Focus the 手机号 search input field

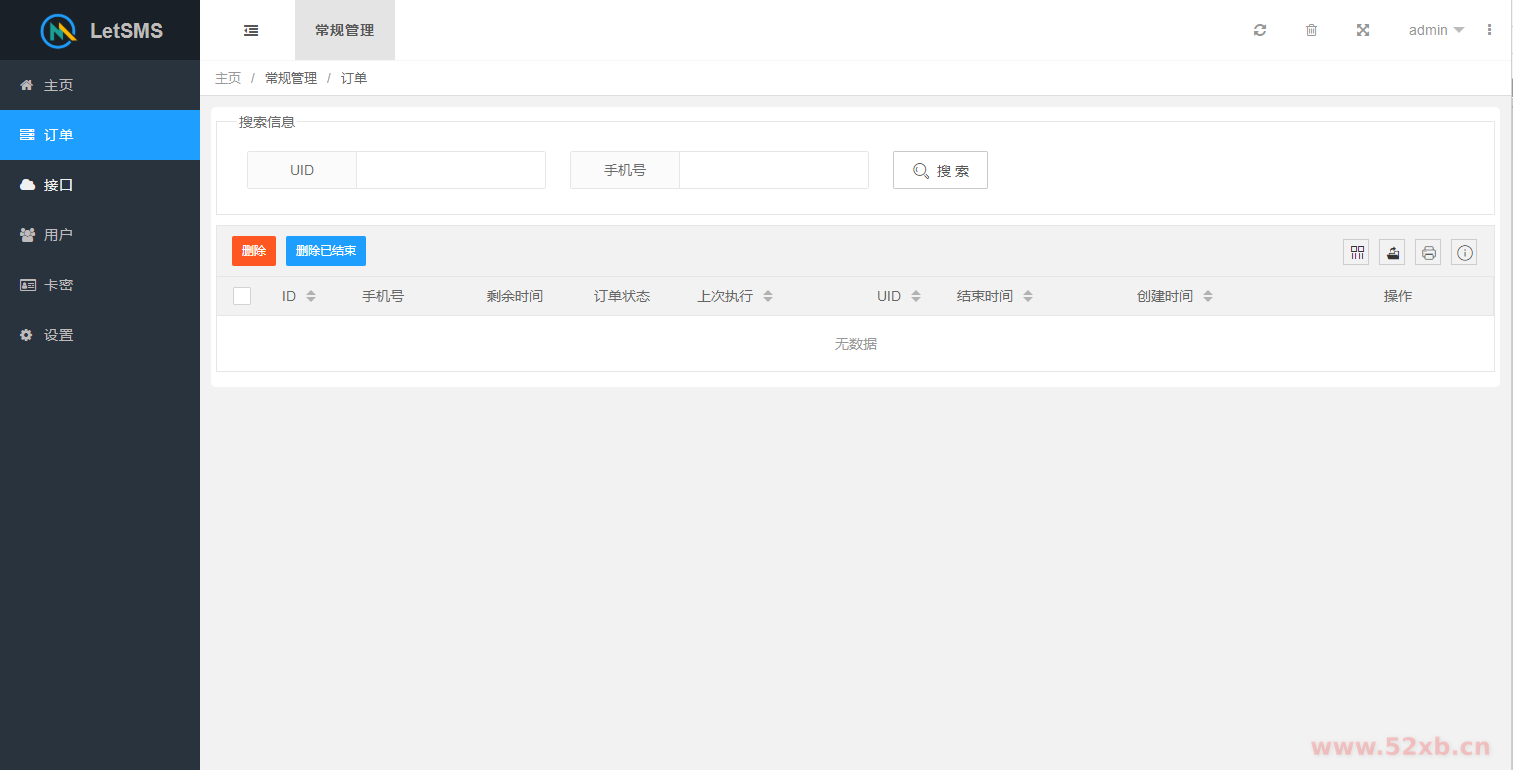click(x=773, y=170)
